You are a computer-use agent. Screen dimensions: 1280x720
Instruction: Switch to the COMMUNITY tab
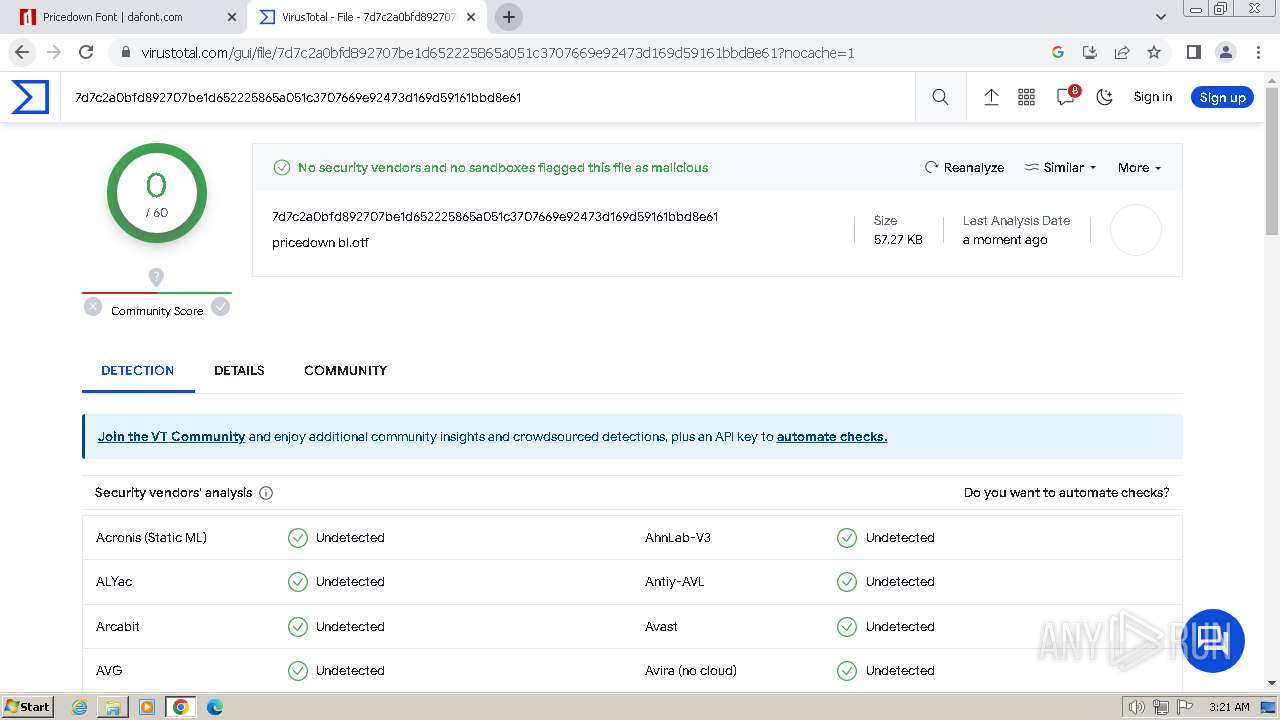(345, 370)
